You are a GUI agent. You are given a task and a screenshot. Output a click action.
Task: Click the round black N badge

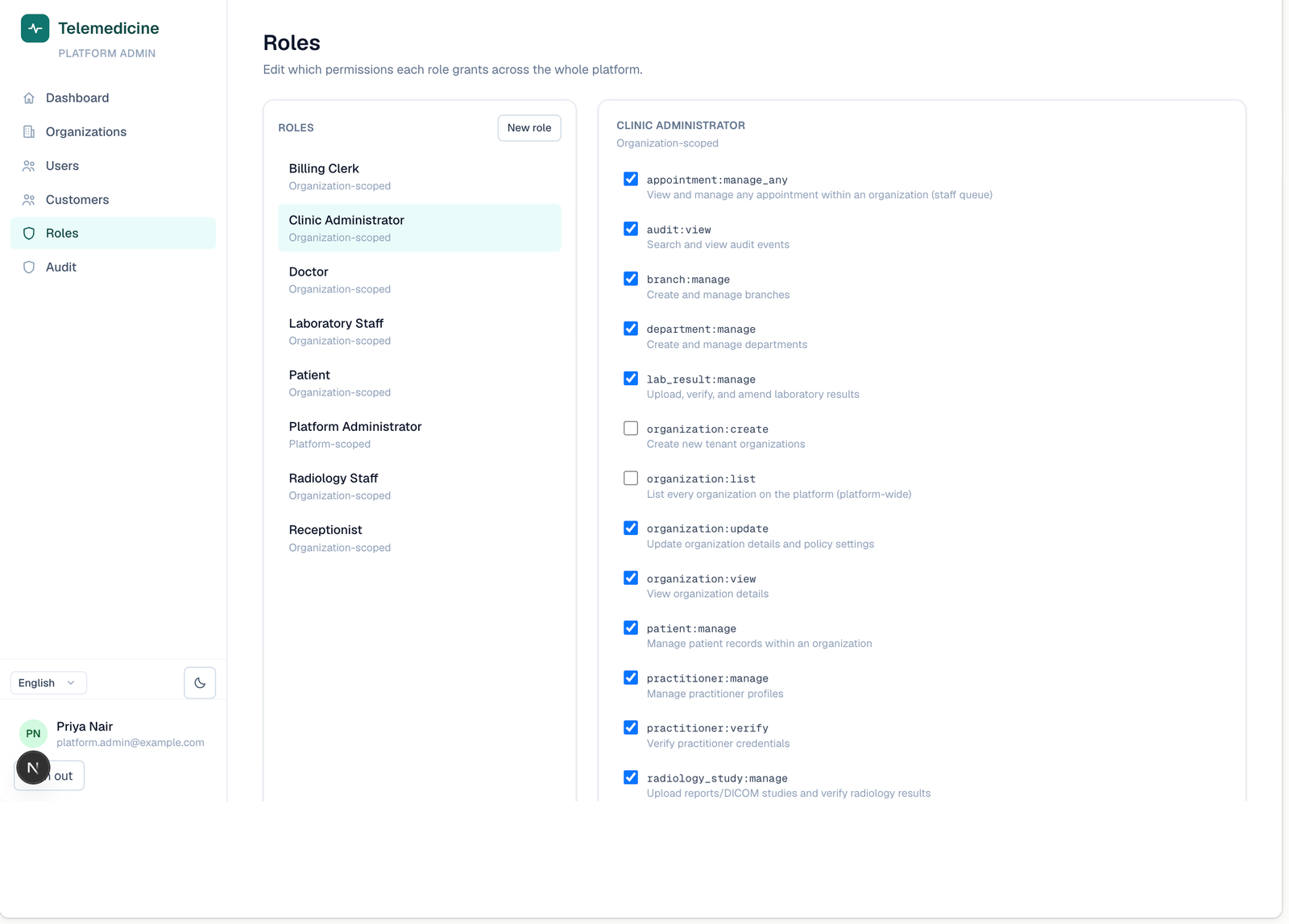33,768
